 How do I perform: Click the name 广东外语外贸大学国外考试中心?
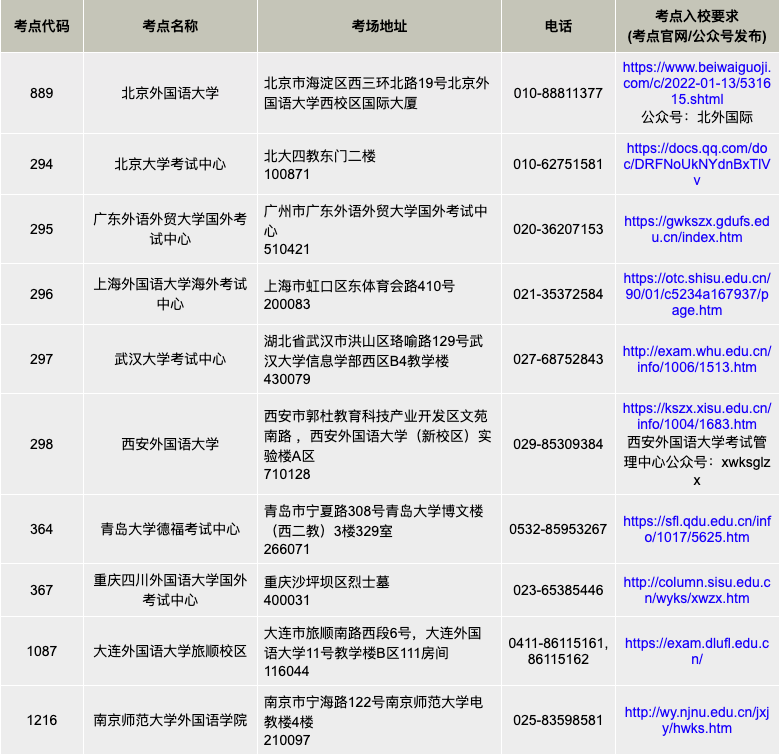tap(170, 229)
